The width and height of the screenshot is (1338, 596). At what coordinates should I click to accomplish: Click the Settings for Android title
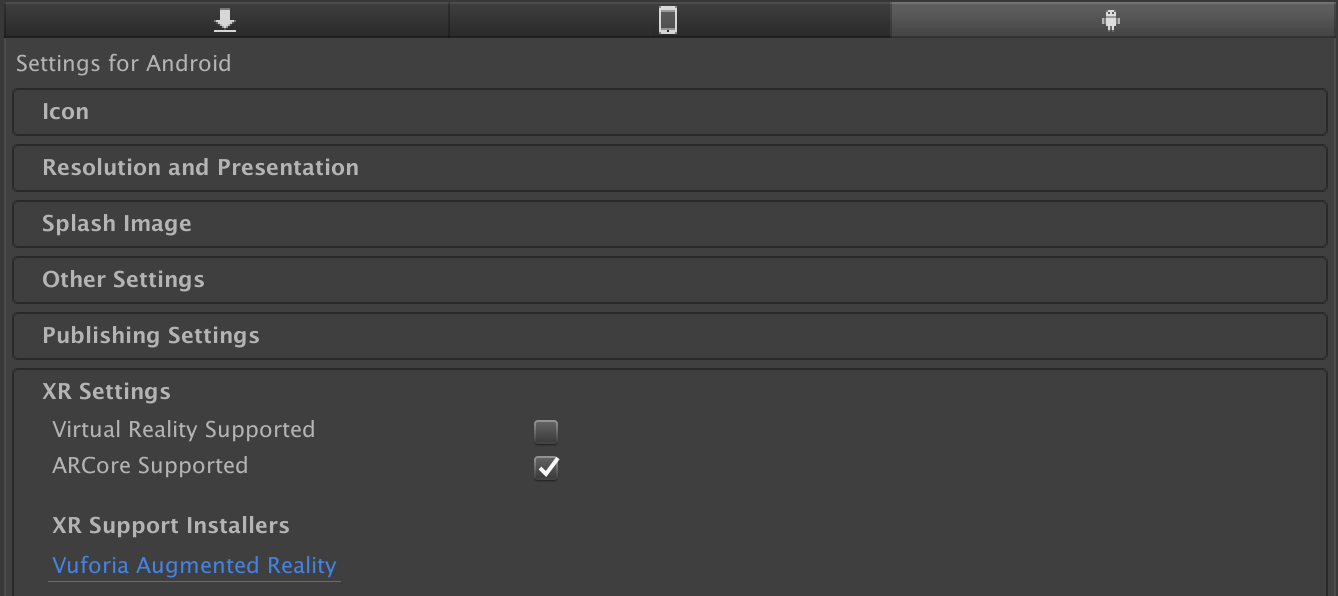123,63
